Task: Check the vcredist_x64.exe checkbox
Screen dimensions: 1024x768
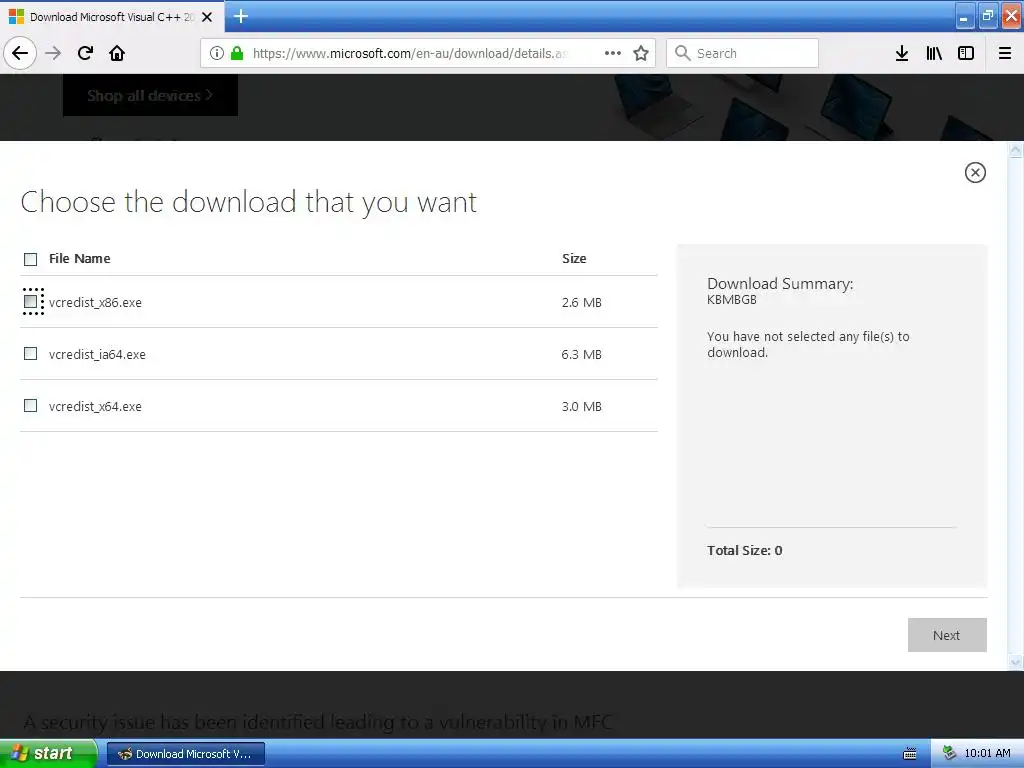Action: [x=31, y=406]
